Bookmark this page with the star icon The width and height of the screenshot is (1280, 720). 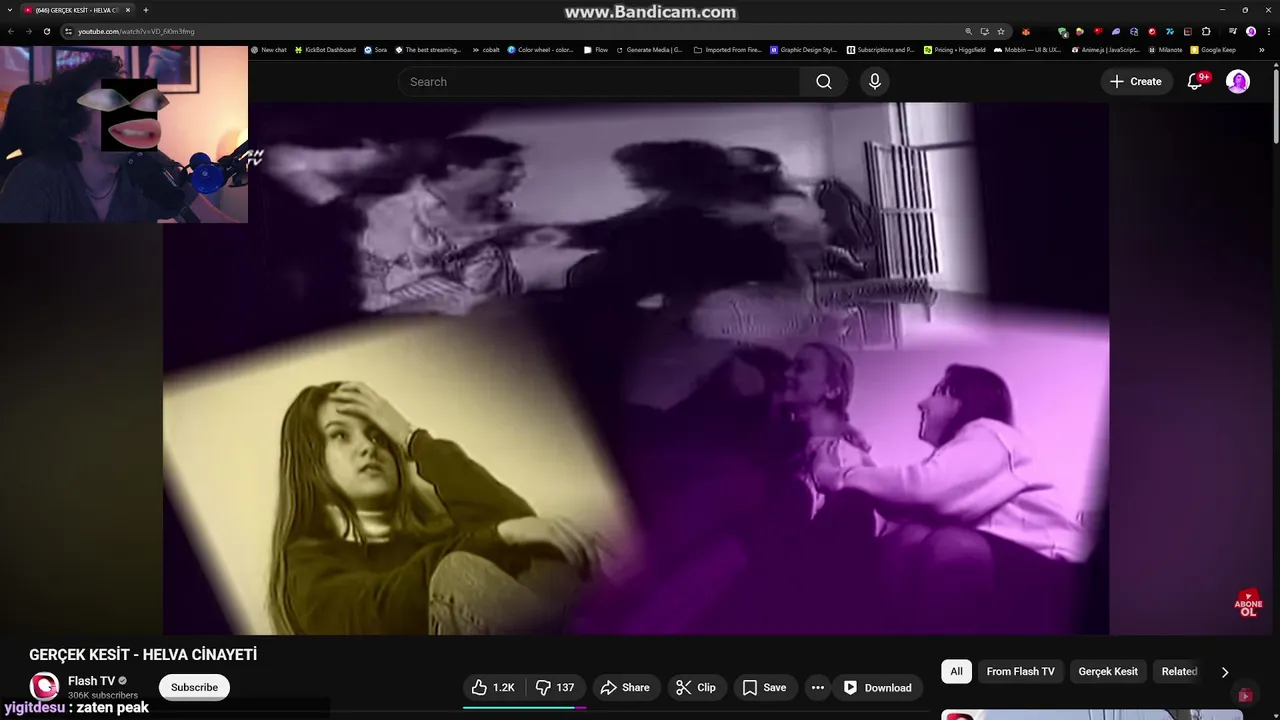pyautogui.click(x=1001, y=31)
